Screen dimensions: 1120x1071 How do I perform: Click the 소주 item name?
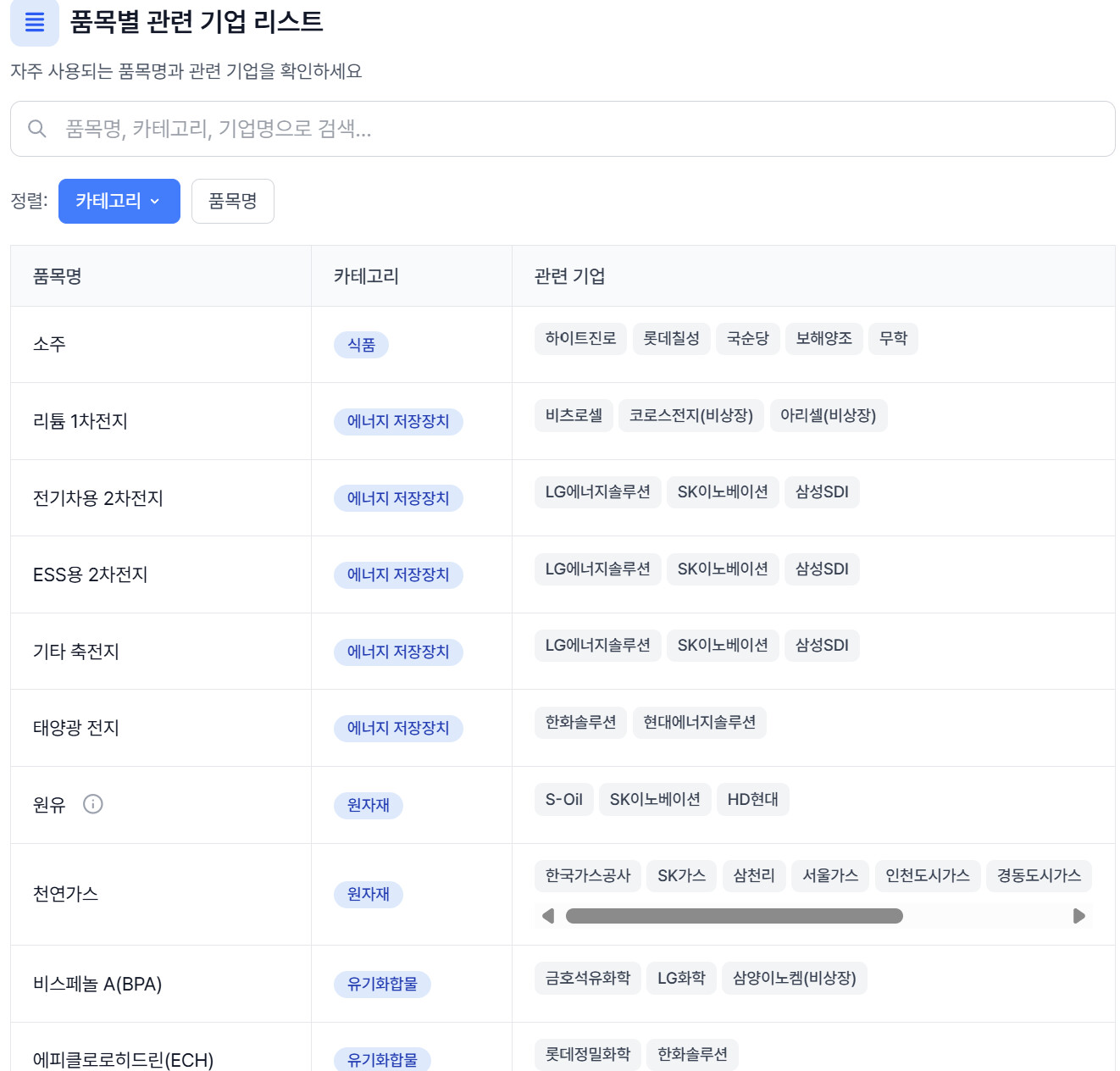pos(49,344)
